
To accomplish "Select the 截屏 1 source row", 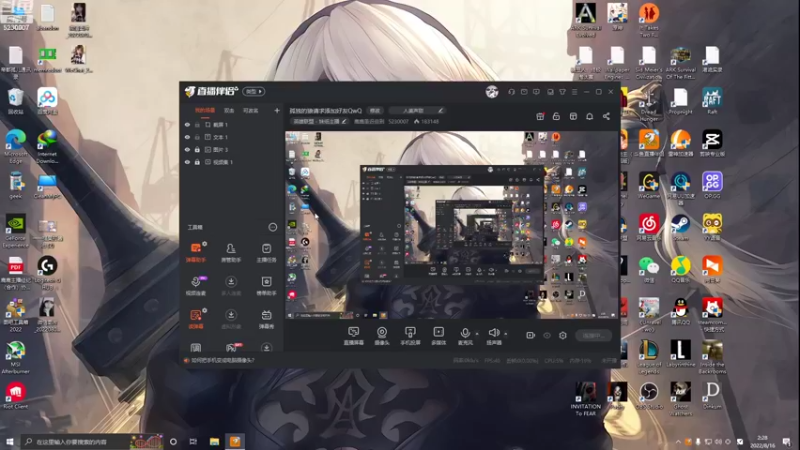I will (x=232, y=124).
